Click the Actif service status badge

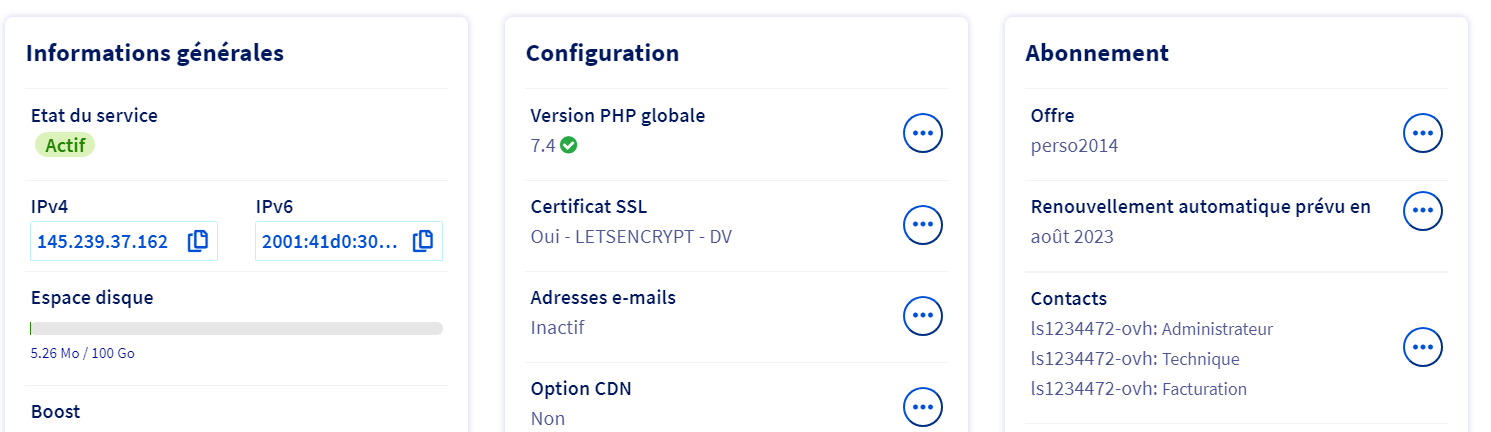point(65,145)
